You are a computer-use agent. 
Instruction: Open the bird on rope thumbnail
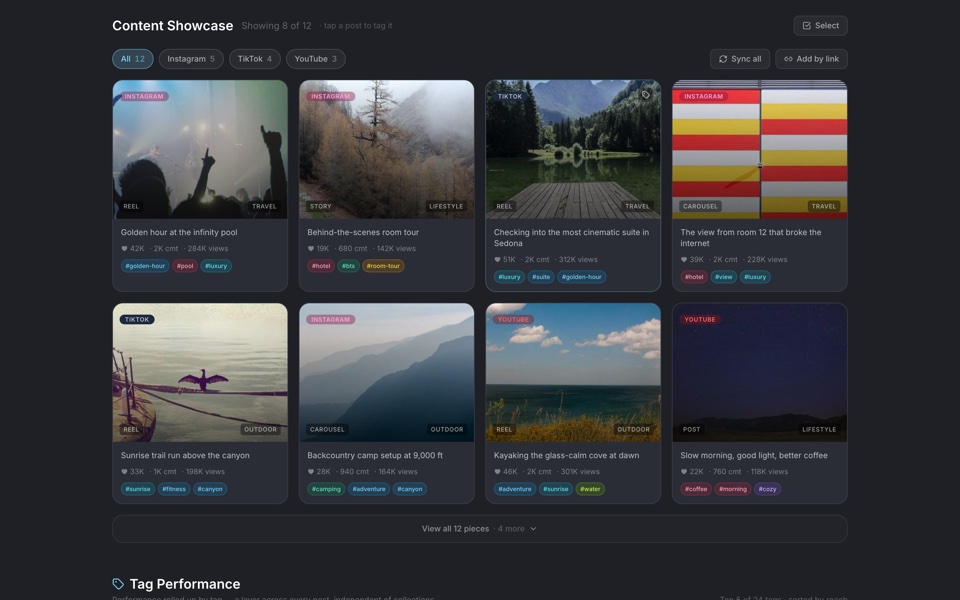[x=200, y=372]
